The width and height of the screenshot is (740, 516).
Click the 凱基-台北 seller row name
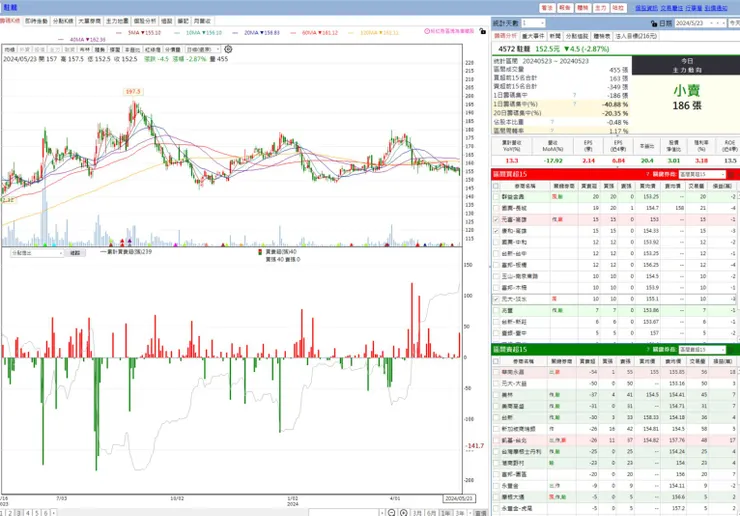point(513,440)
